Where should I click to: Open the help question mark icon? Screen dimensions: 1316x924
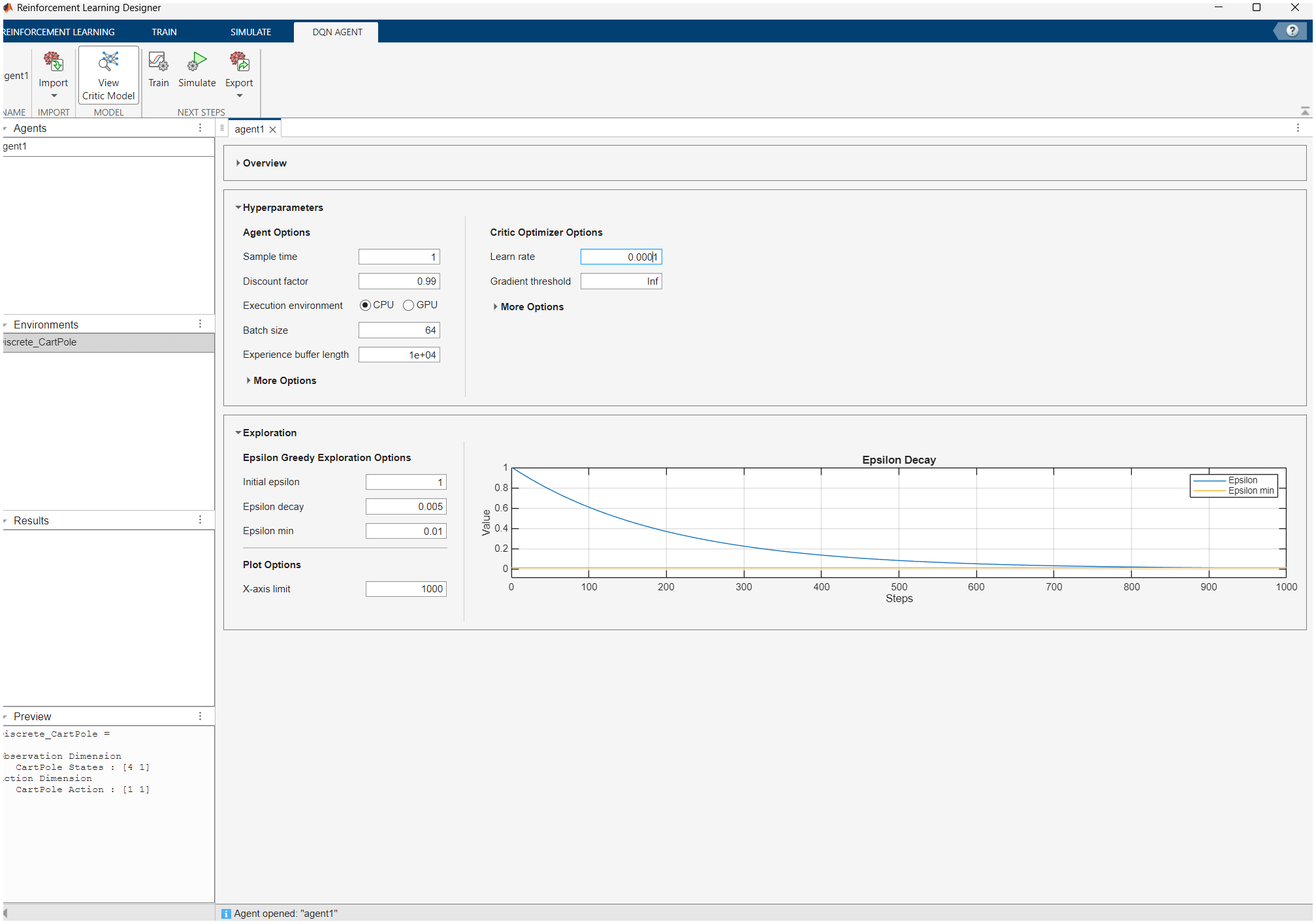(1291, 31)
